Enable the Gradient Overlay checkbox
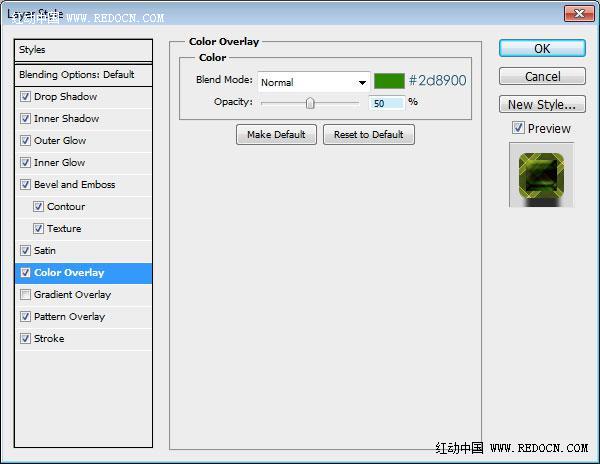 click(25, 295)
